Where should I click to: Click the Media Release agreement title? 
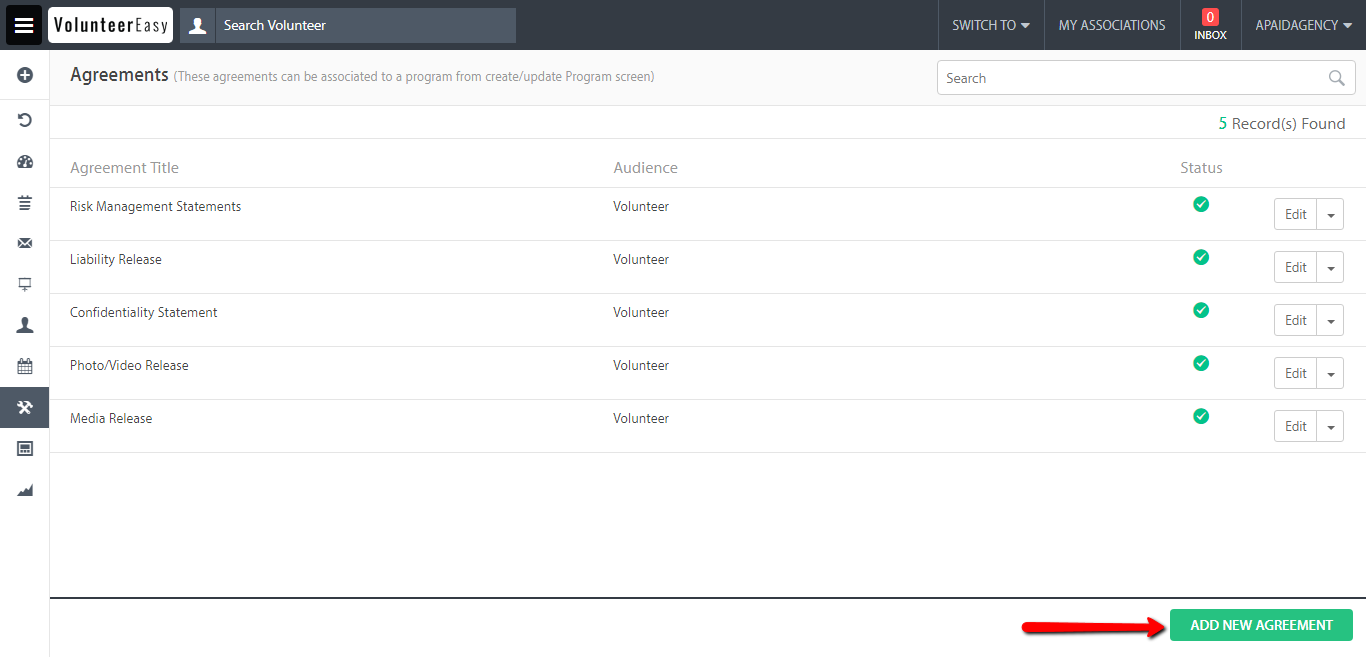(111, 419)
